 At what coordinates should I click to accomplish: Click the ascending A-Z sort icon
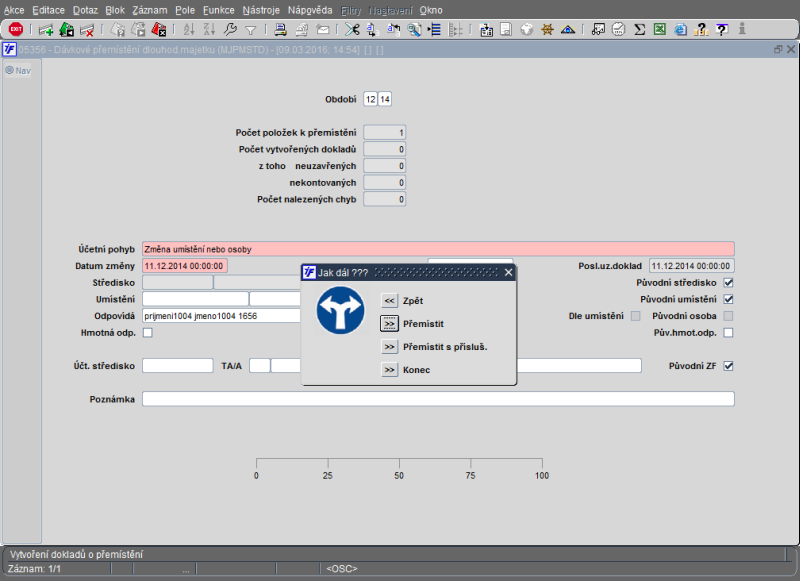click(189, 30)
